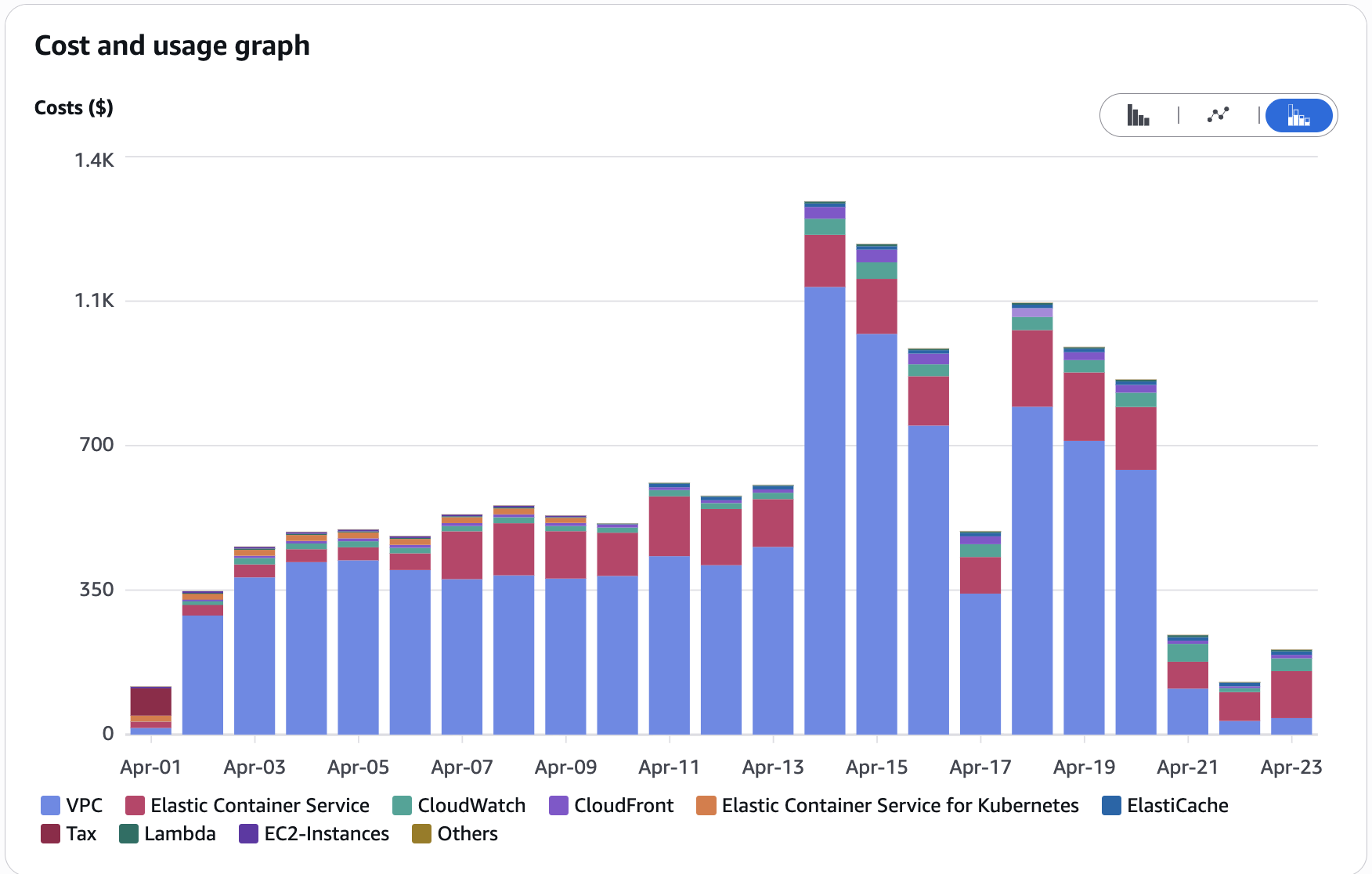The width and height of the screenshot is (1372, 874).
Task: Click the CloudFront legend swatch
Action: [558, 805]
